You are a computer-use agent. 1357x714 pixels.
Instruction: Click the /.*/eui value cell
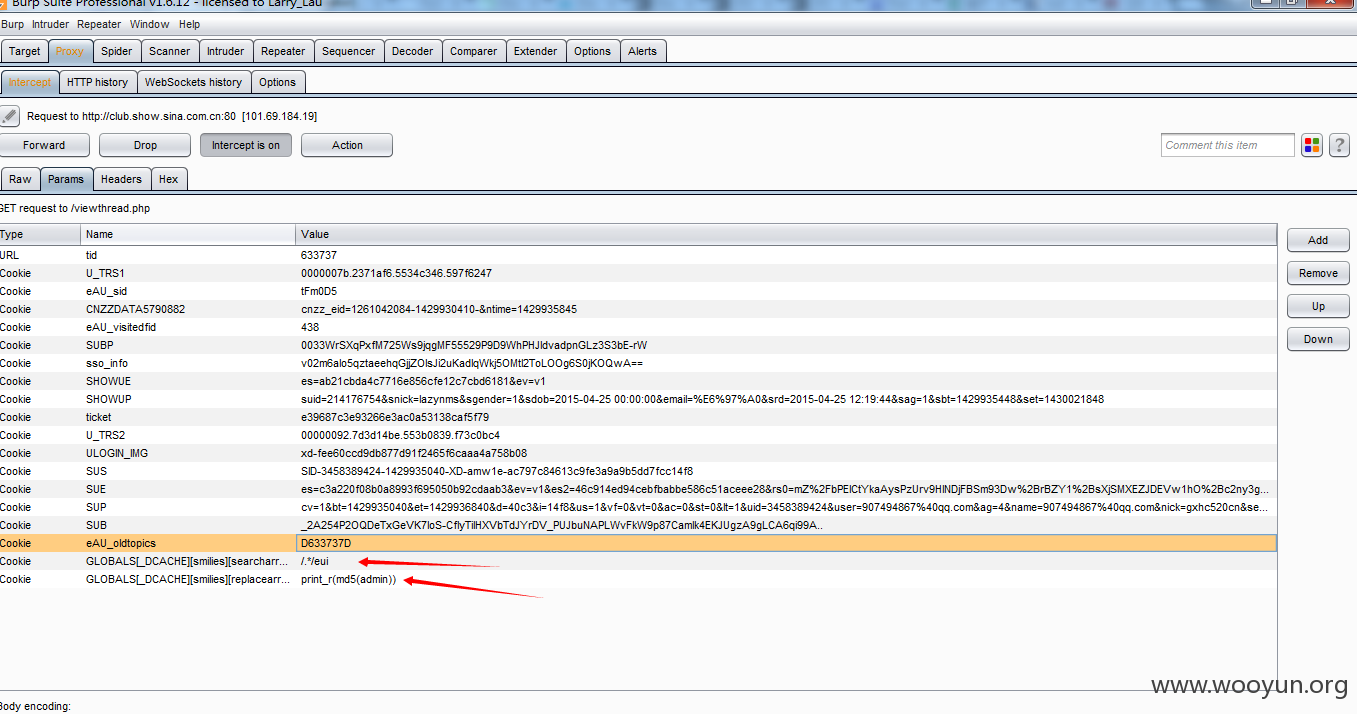pyautogui.click(x=786, y=561)
